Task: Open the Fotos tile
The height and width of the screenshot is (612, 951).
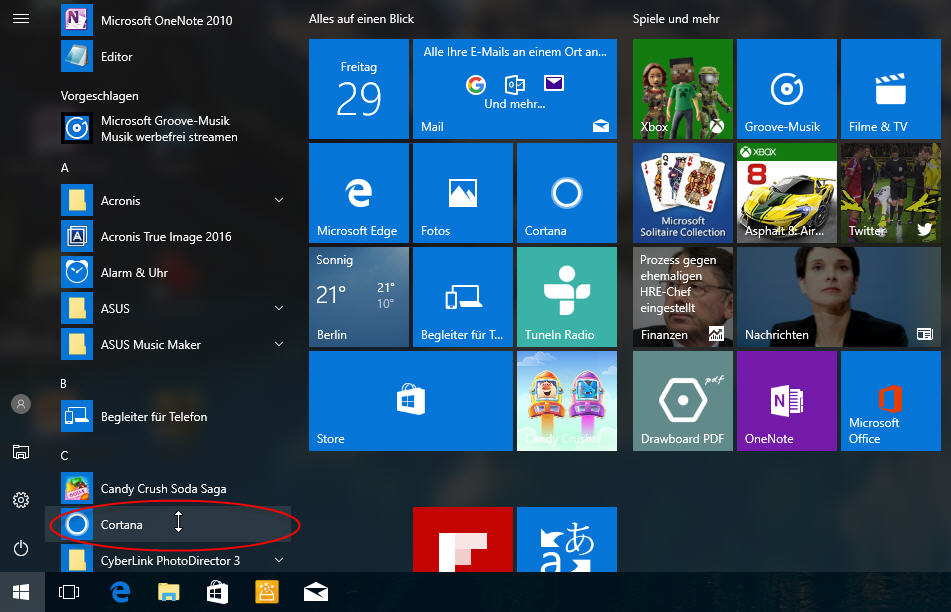Action: pyautogui.click(x=463, y=193)
